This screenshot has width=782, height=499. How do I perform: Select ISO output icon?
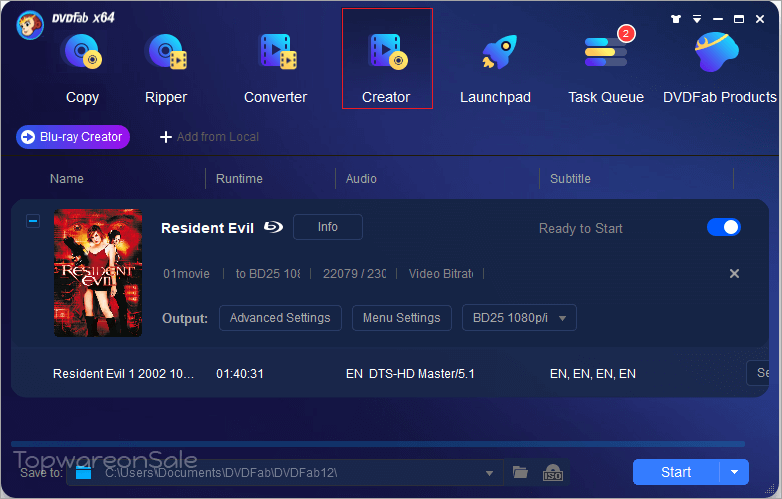pyautogui.click(x=553, y=472)
